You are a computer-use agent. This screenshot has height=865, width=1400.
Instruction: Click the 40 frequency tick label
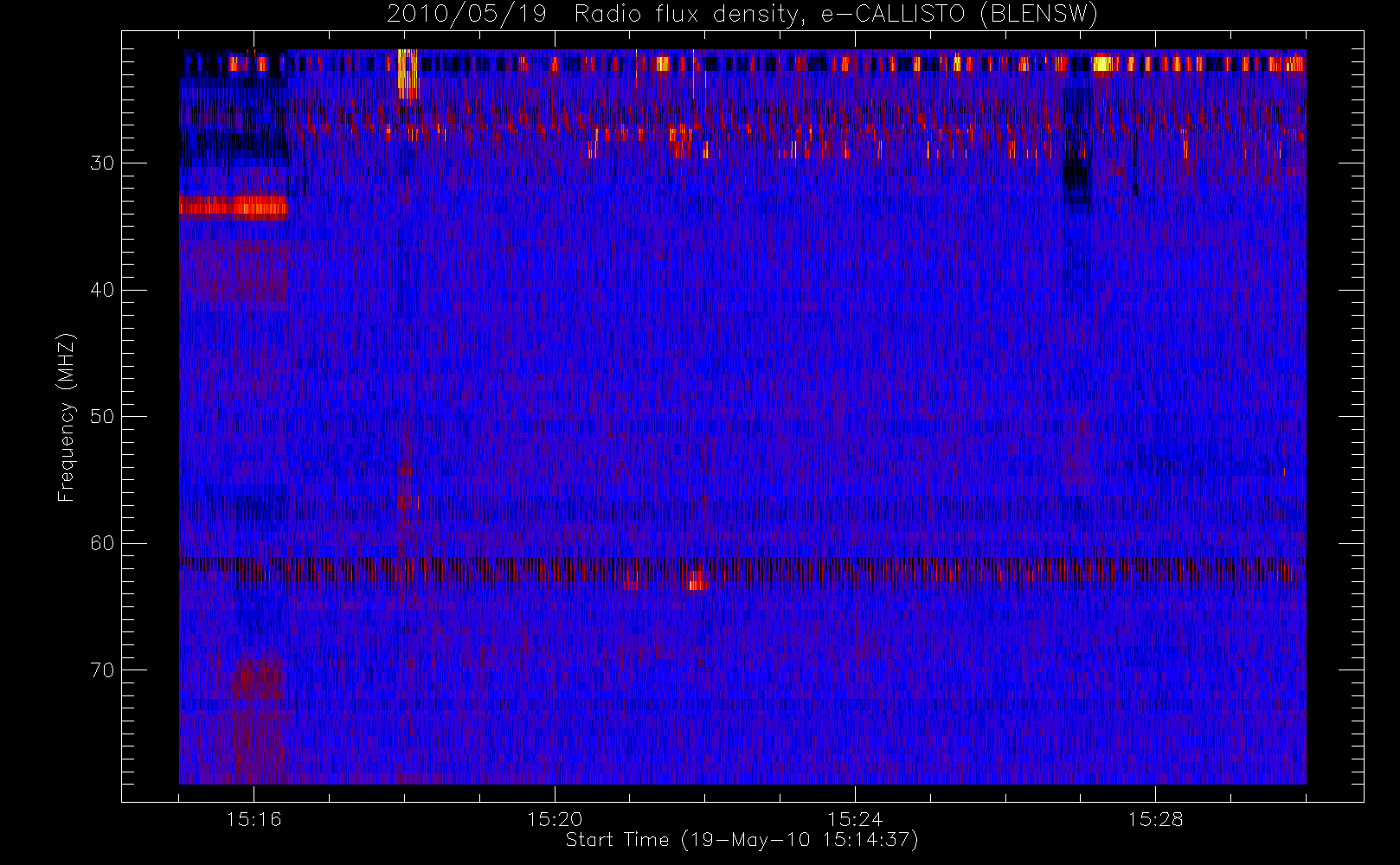click(x=102, y=290)
